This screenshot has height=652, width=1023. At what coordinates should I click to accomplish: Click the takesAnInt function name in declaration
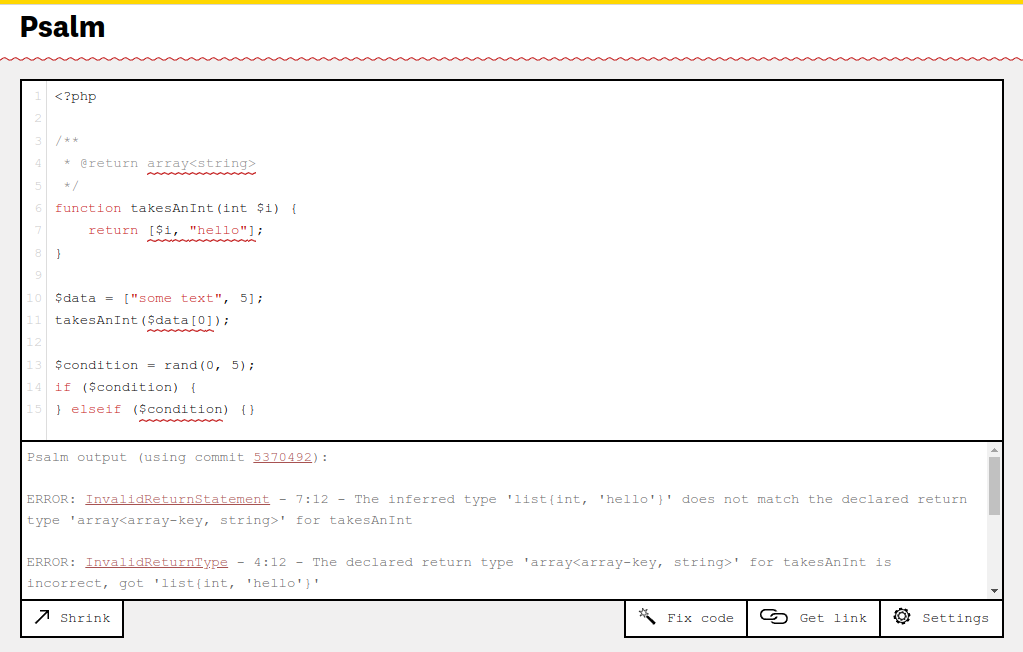point(172,208)
